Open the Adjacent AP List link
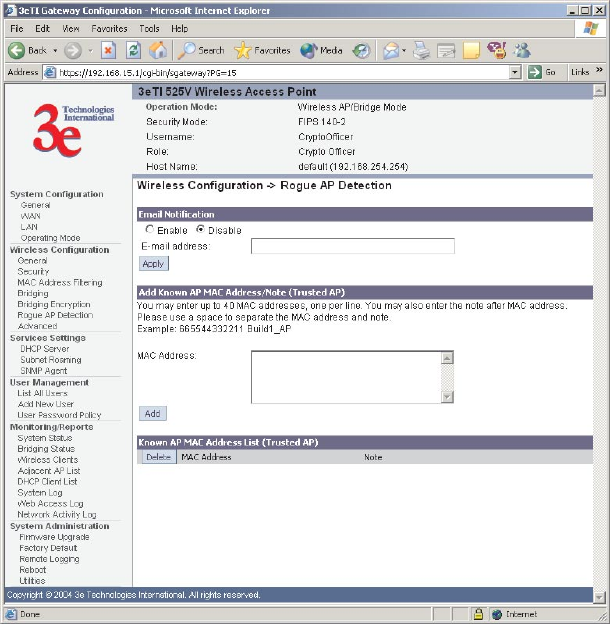 tap(49, 471)
